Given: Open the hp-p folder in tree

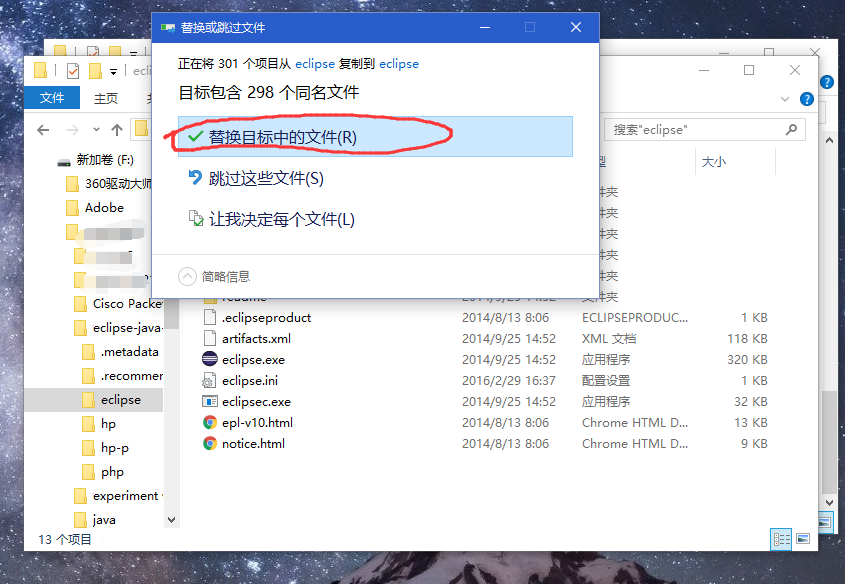Looking at the screenshot, I should [x=105, y=448].
